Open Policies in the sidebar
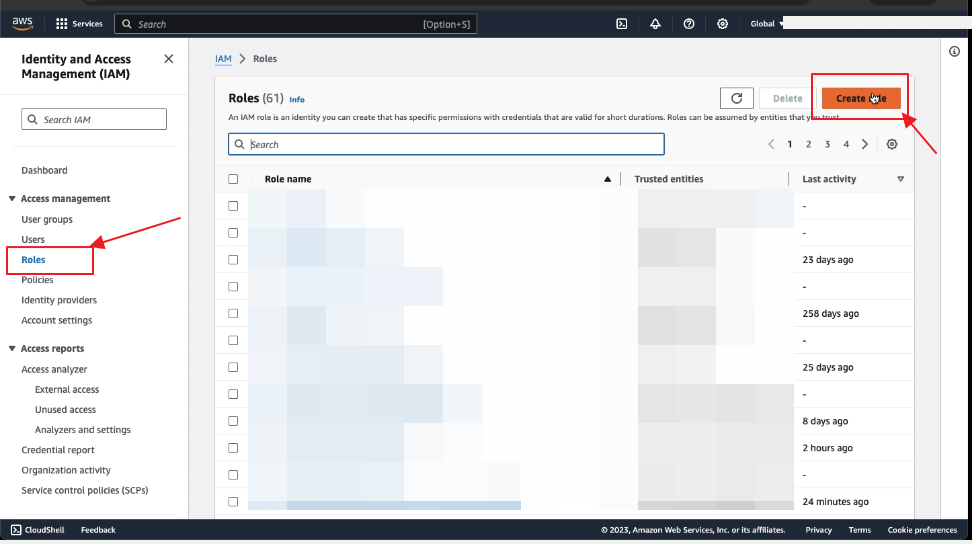The width and height of the screenshot is (972, 544). pos(37,280)
